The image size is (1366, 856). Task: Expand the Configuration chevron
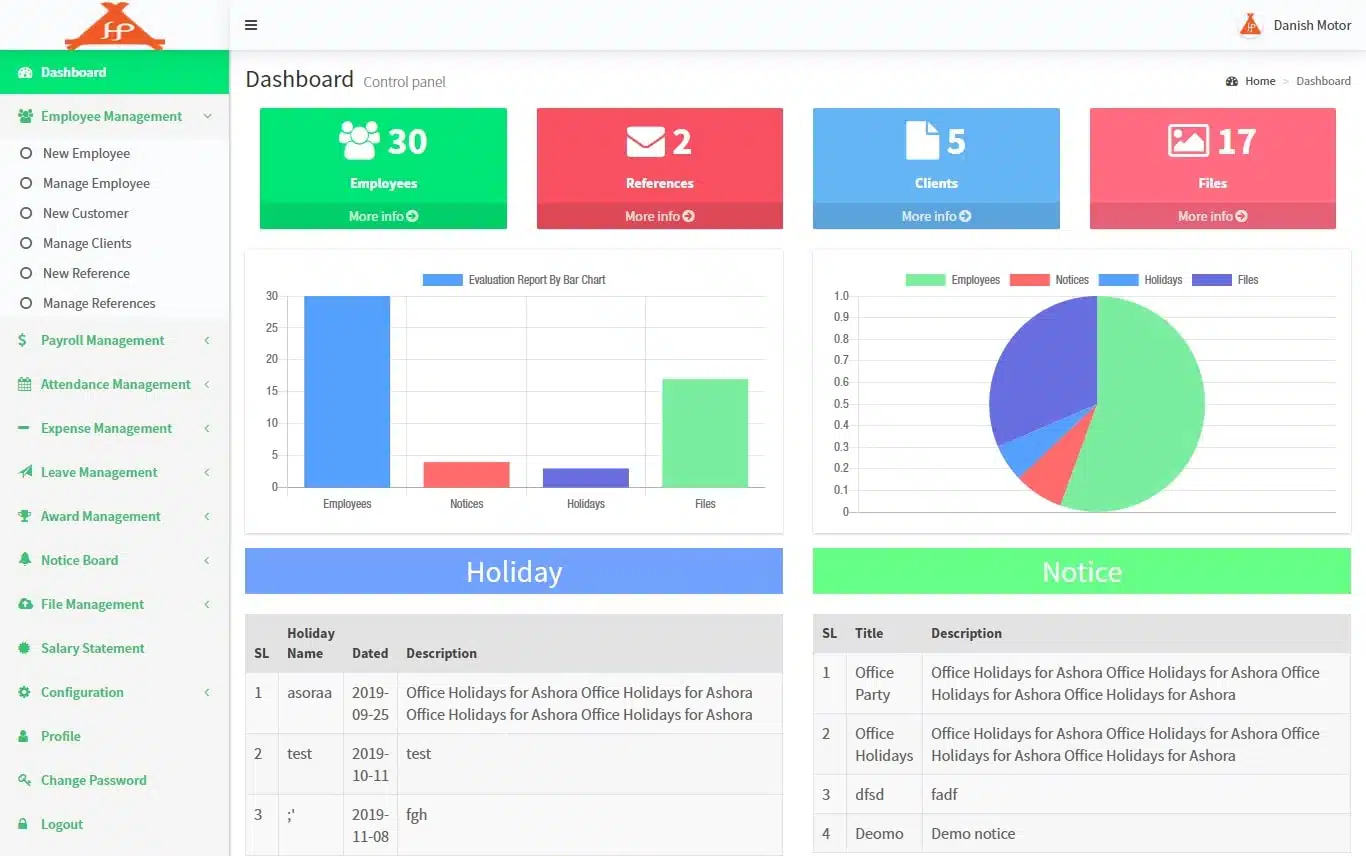(207, 692)
